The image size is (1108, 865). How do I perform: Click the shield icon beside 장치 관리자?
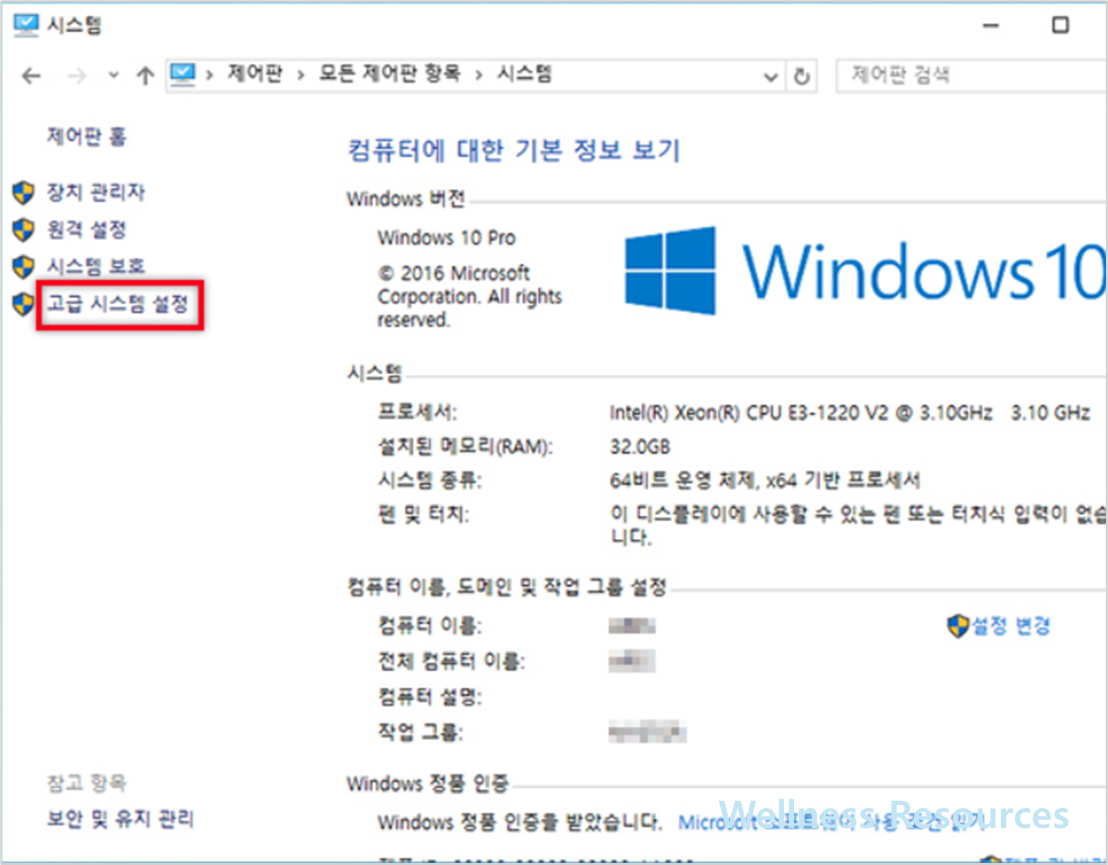click(23, 192)
